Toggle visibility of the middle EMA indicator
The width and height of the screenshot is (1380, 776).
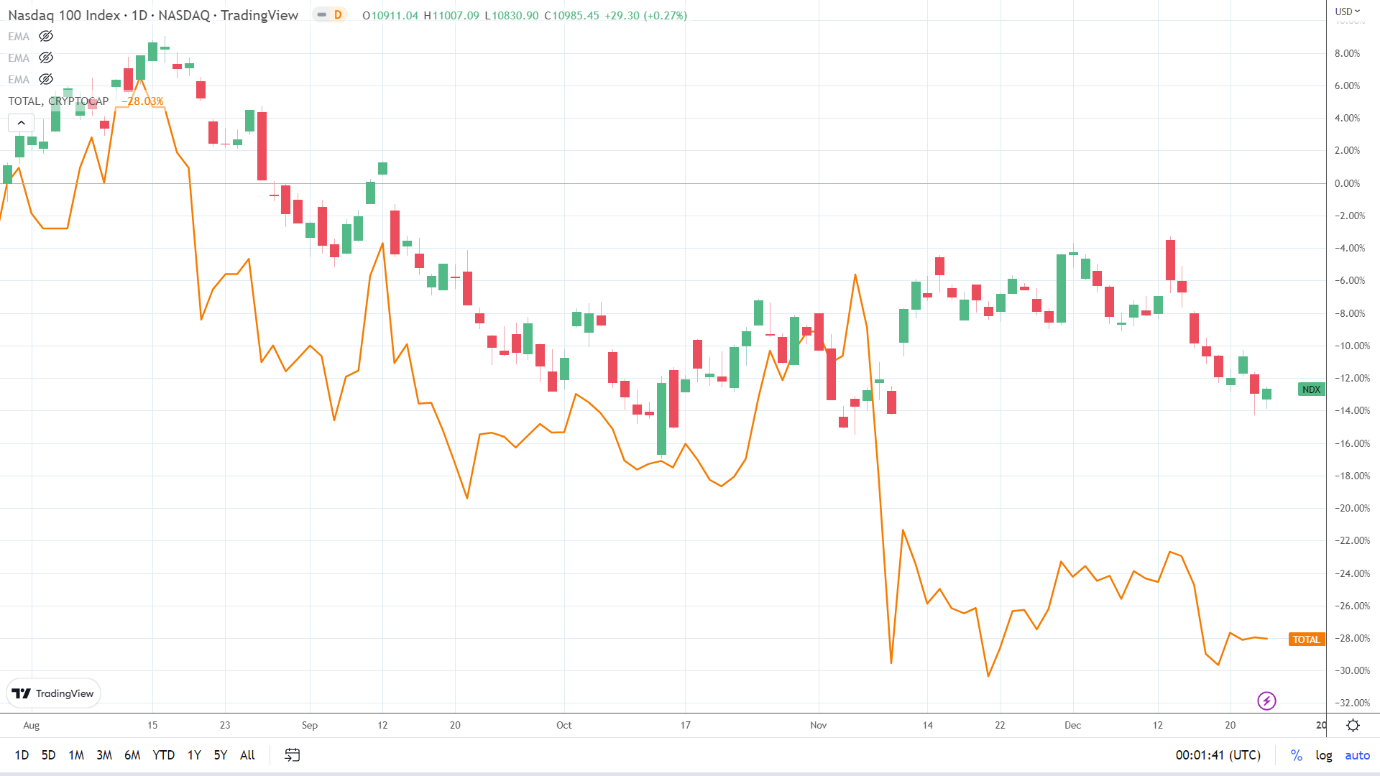coord(45,58)
